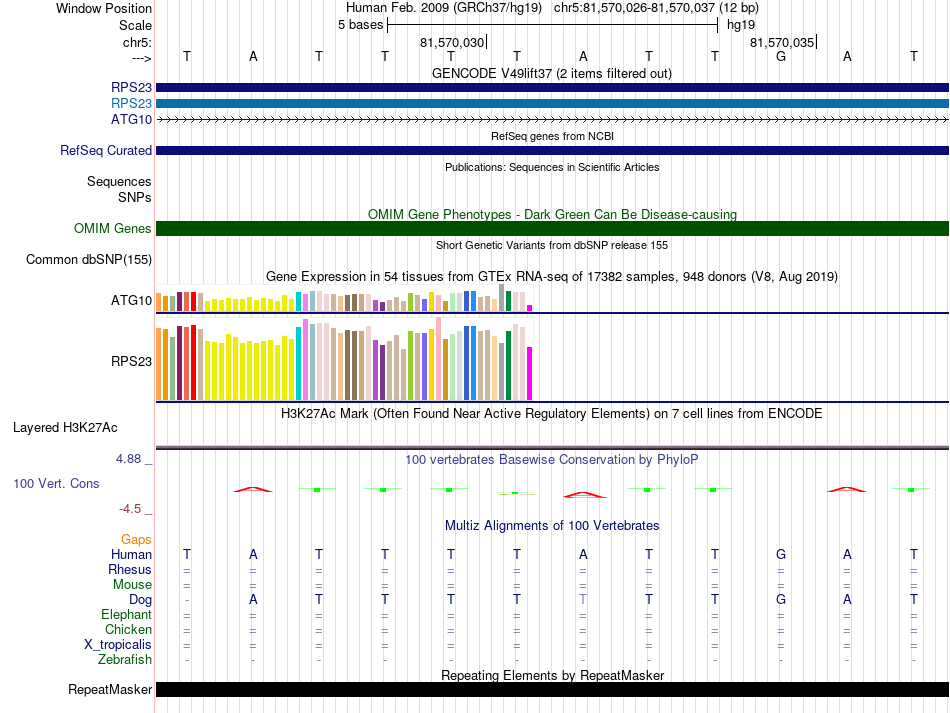Select the black RepeatMasker bar
Screen dimensions: 950x713
pos(552,689)
